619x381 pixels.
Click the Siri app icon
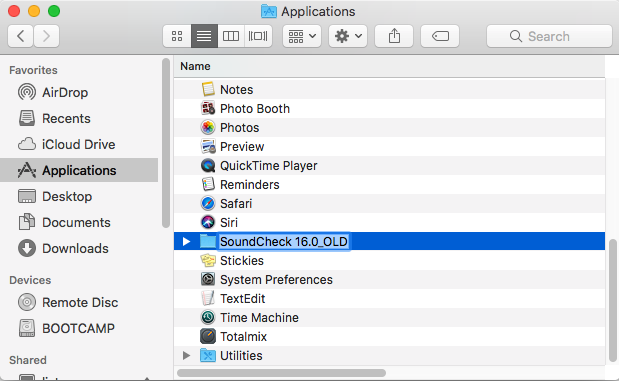point(208,222)
